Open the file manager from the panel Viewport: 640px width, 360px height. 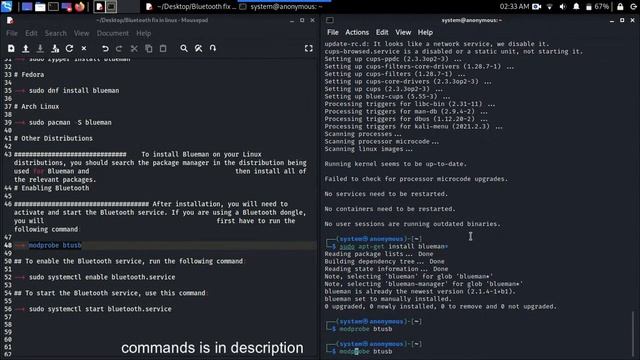click(x=40, y=7)
